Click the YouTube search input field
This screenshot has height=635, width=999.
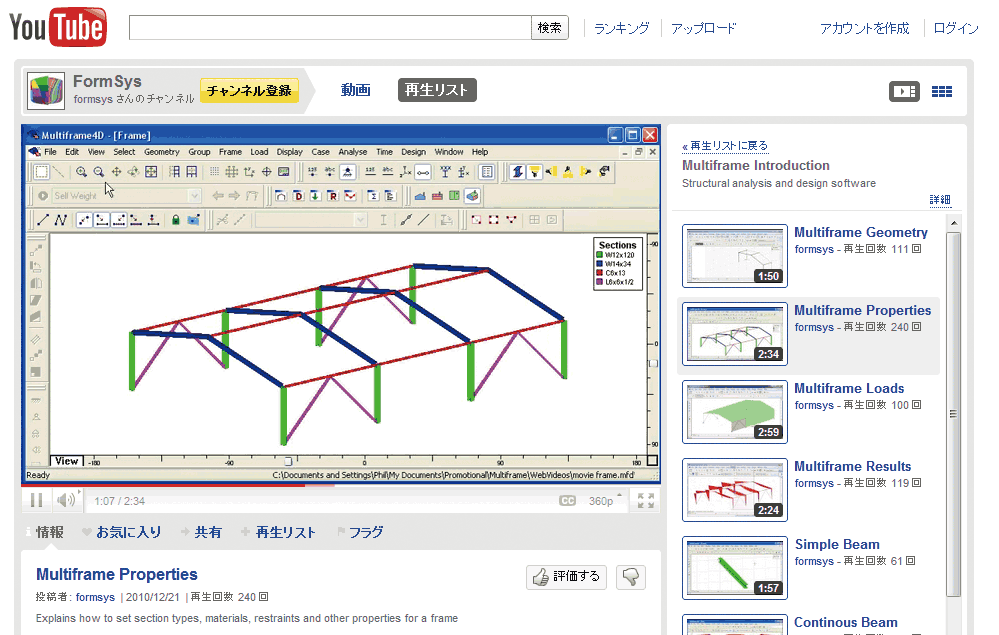[x=330, y=28]
